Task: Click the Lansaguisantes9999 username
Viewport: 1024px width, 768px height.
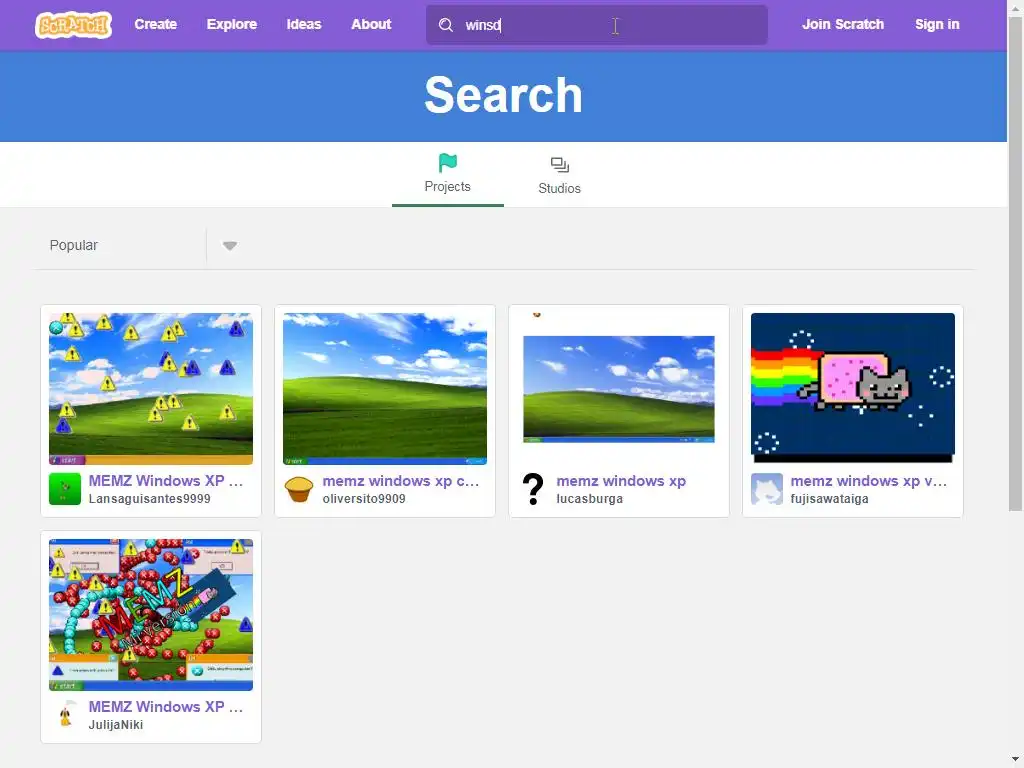Action: [150, 499]
